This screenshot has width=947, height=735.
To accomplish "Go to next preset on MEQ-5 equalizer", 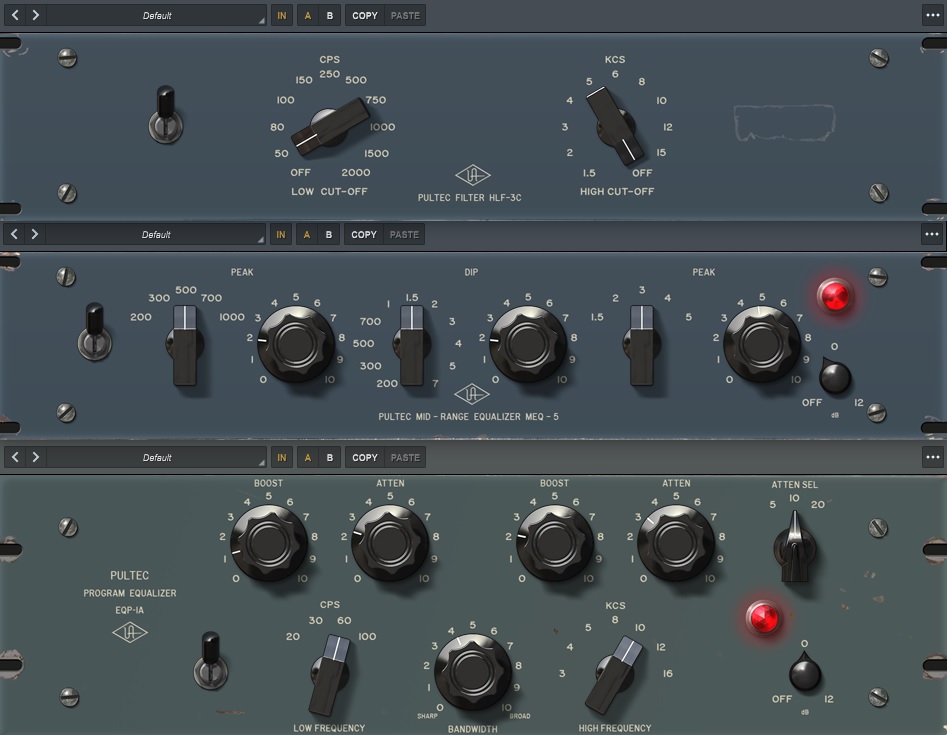I will point(34,234).
